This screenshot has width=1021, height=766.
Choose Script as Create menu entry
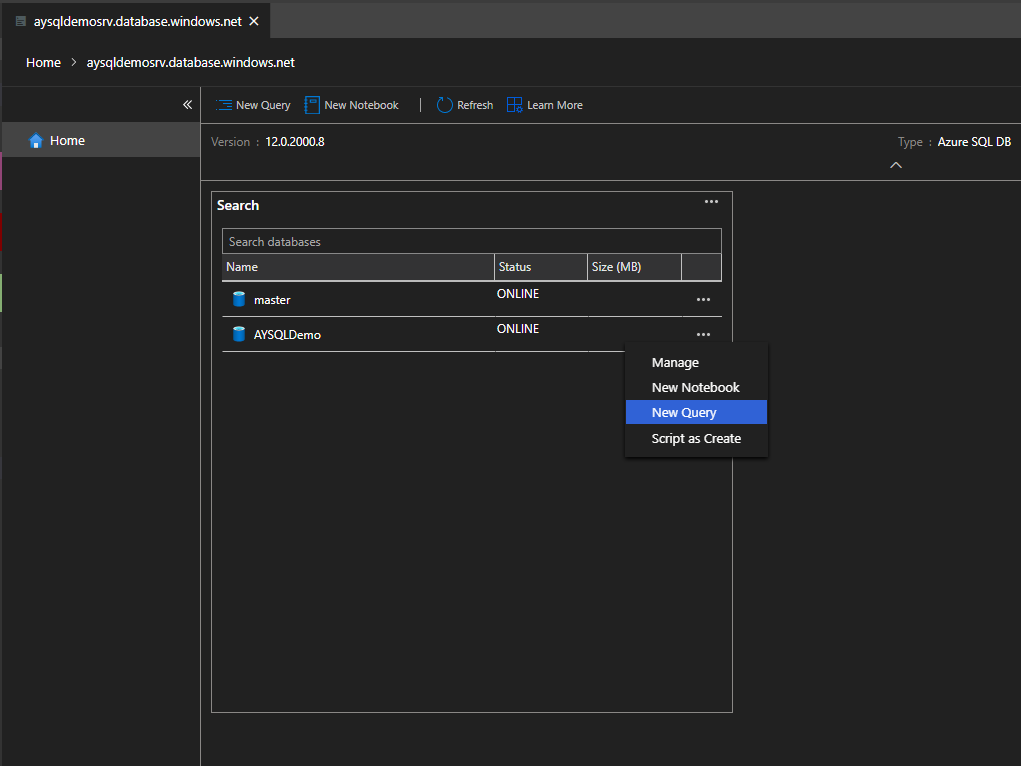(696, 438)
